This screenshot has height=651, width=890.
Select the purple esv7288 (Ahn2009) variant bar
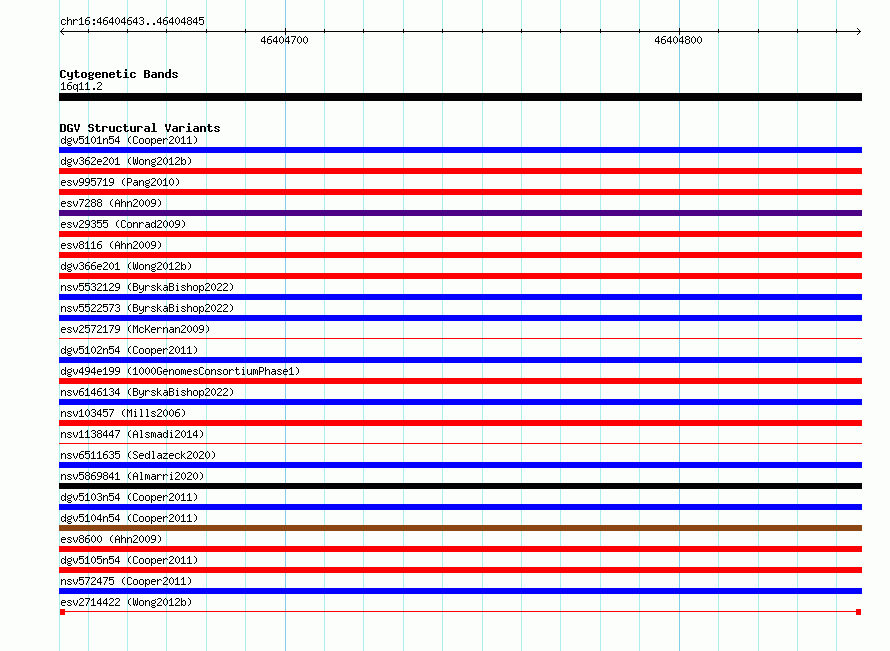coord(460,213)
